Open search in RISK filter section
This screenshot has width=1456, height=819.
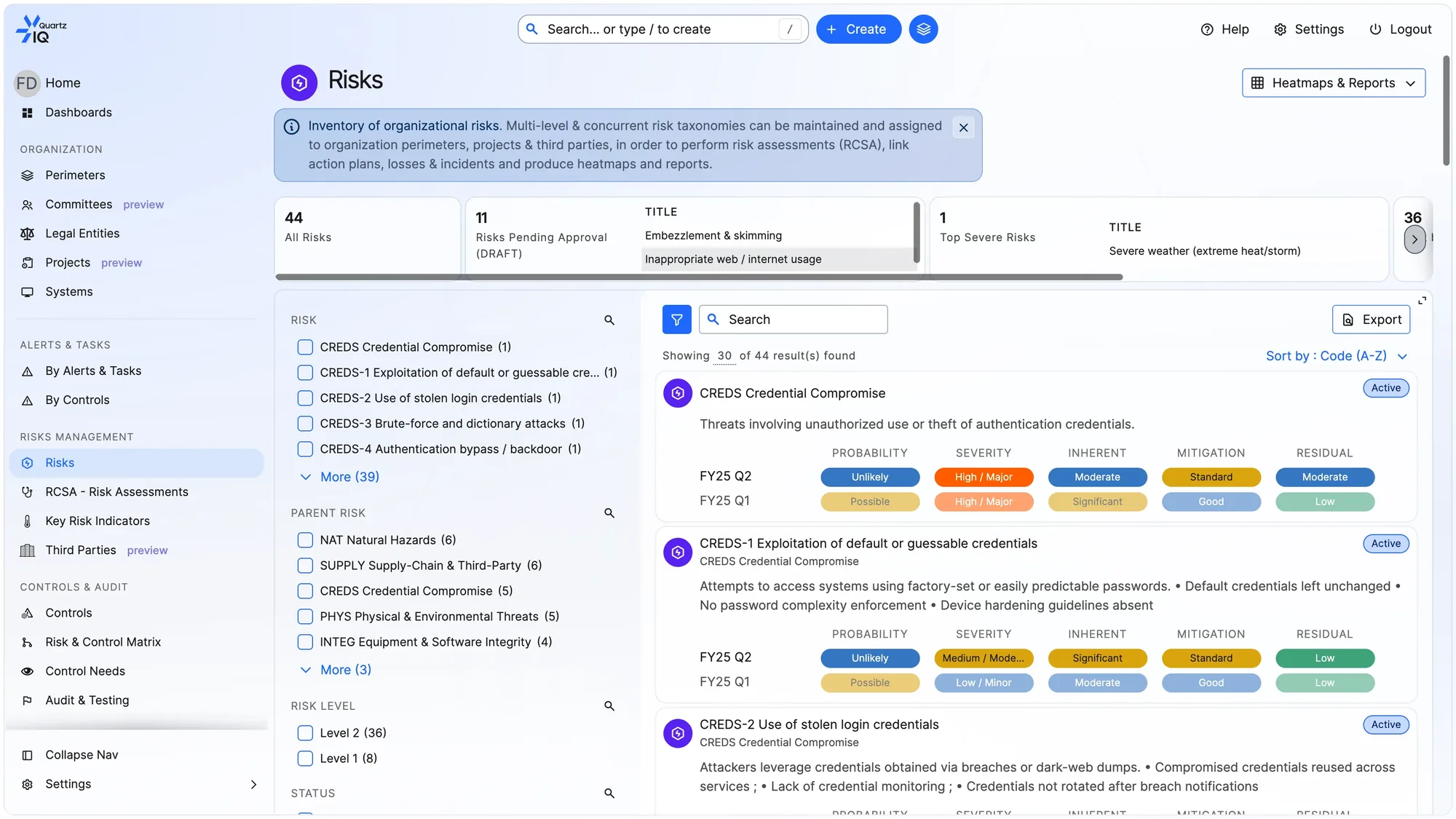609,320
